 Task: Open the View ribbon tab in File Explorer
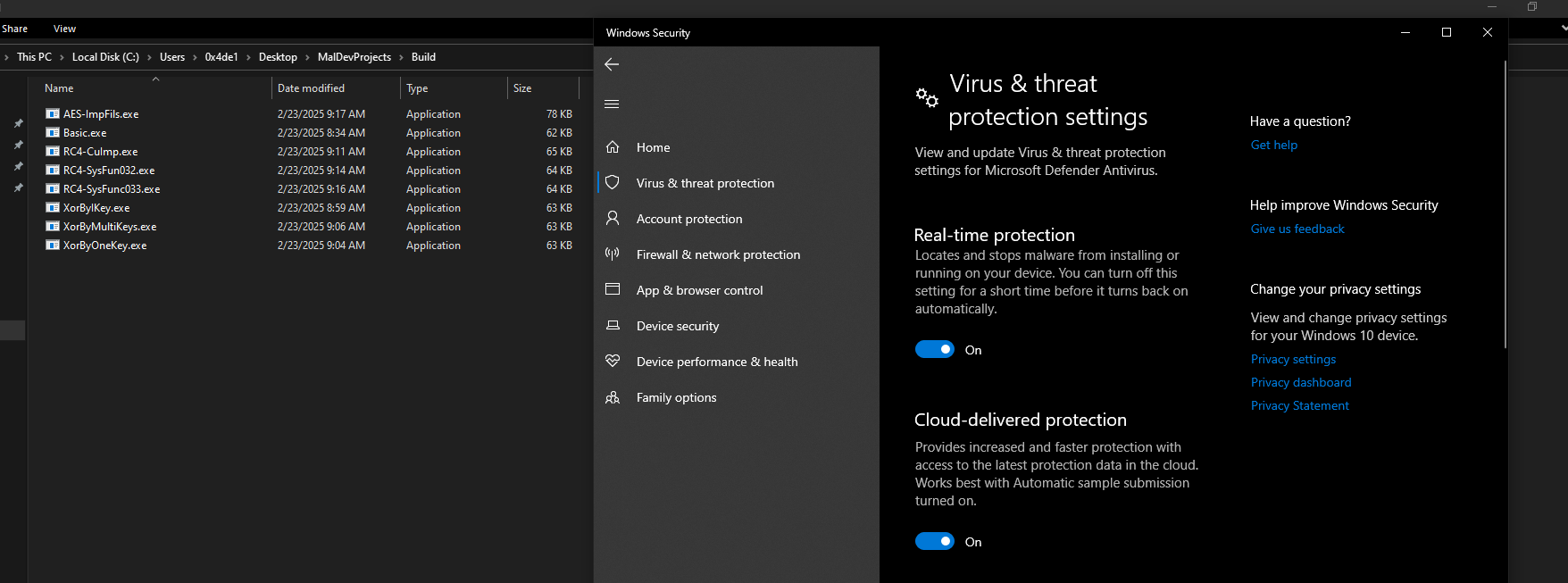pyautogui.click(x=64, y=29)
